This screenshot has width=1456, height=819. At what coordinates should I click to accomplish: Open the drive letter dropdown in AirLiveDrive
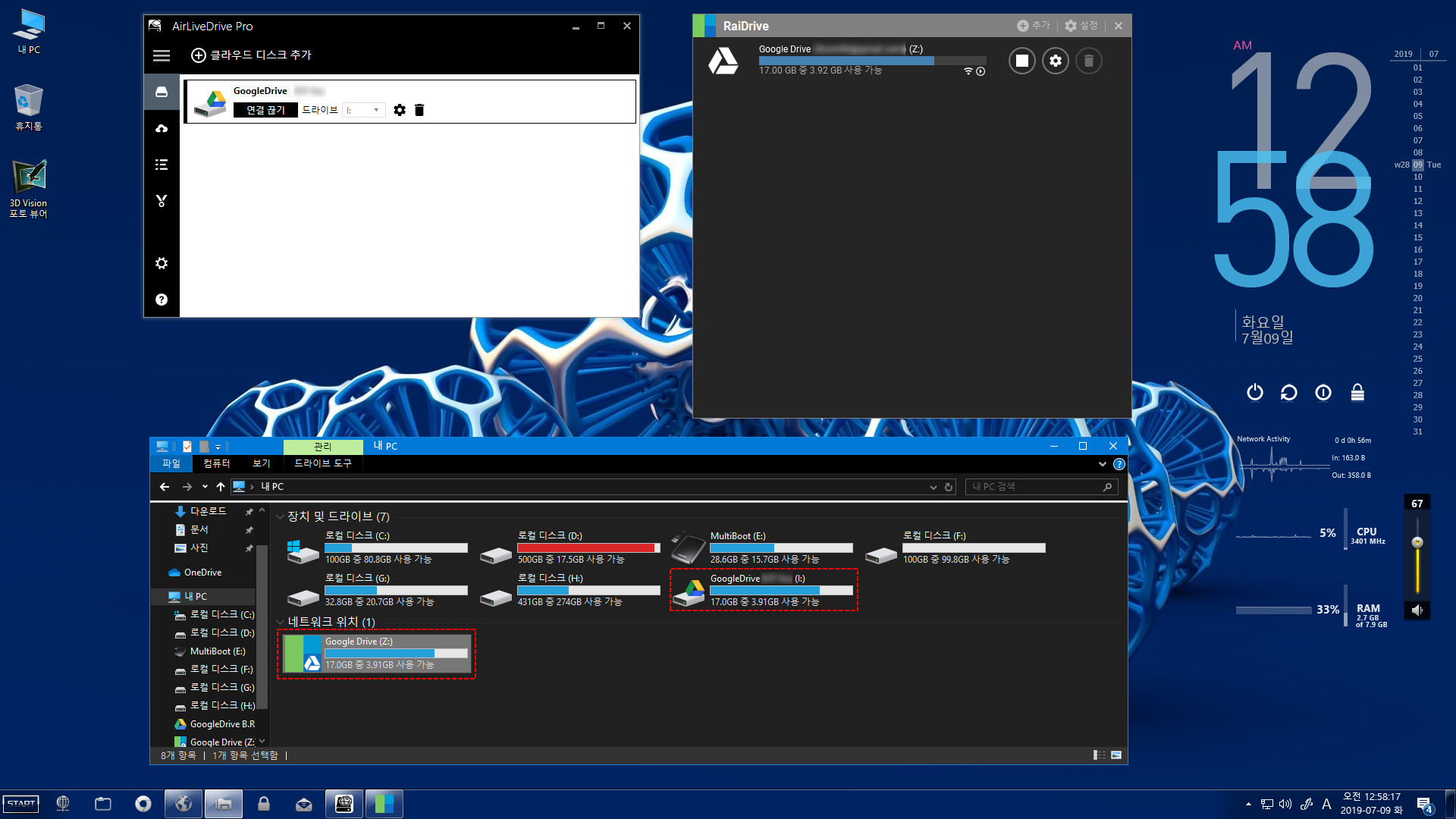click(364, 110)
